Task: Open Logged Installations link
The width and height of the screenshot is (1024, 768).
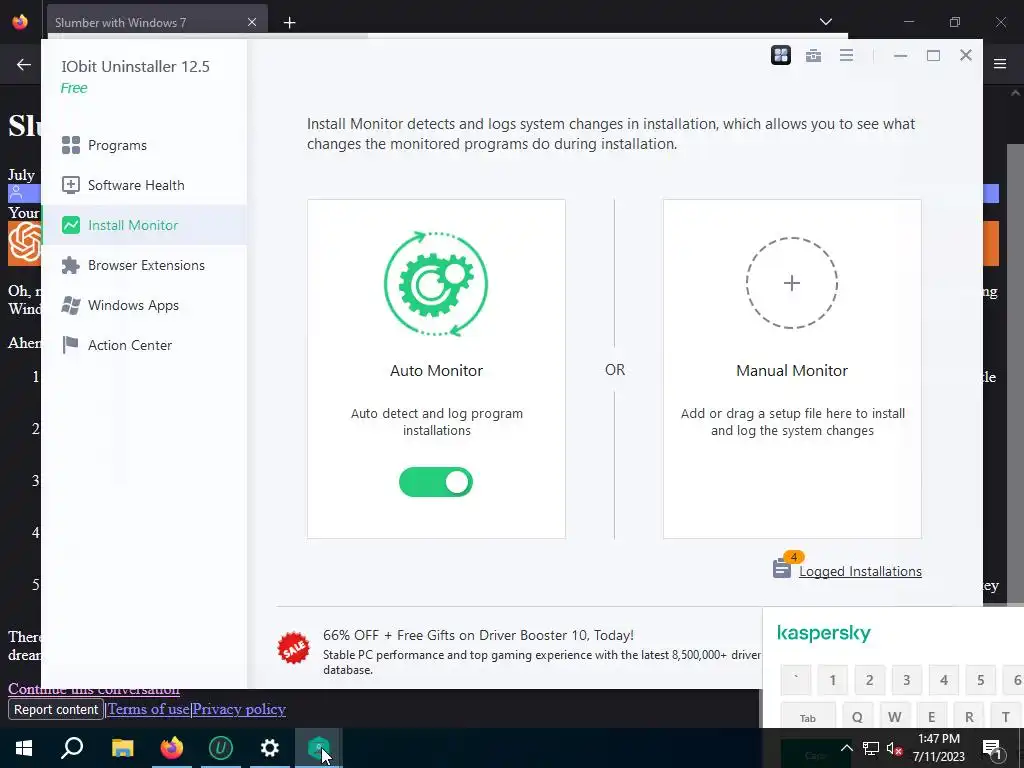Action: (860, 571)
